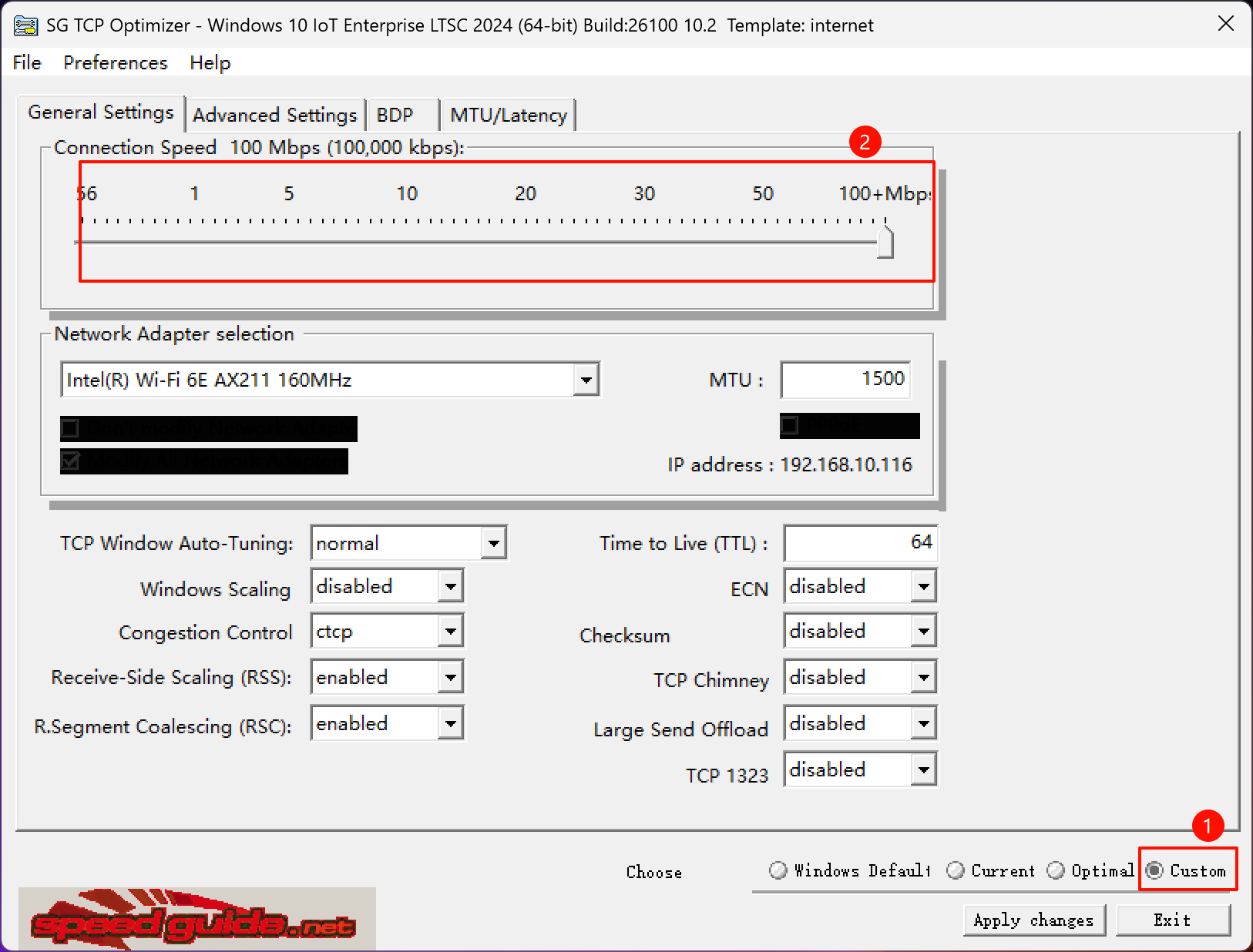The width and height of the screenshot is (1253, 952).
Task: Open the Preferences menu
Action: tap(115, 62)
